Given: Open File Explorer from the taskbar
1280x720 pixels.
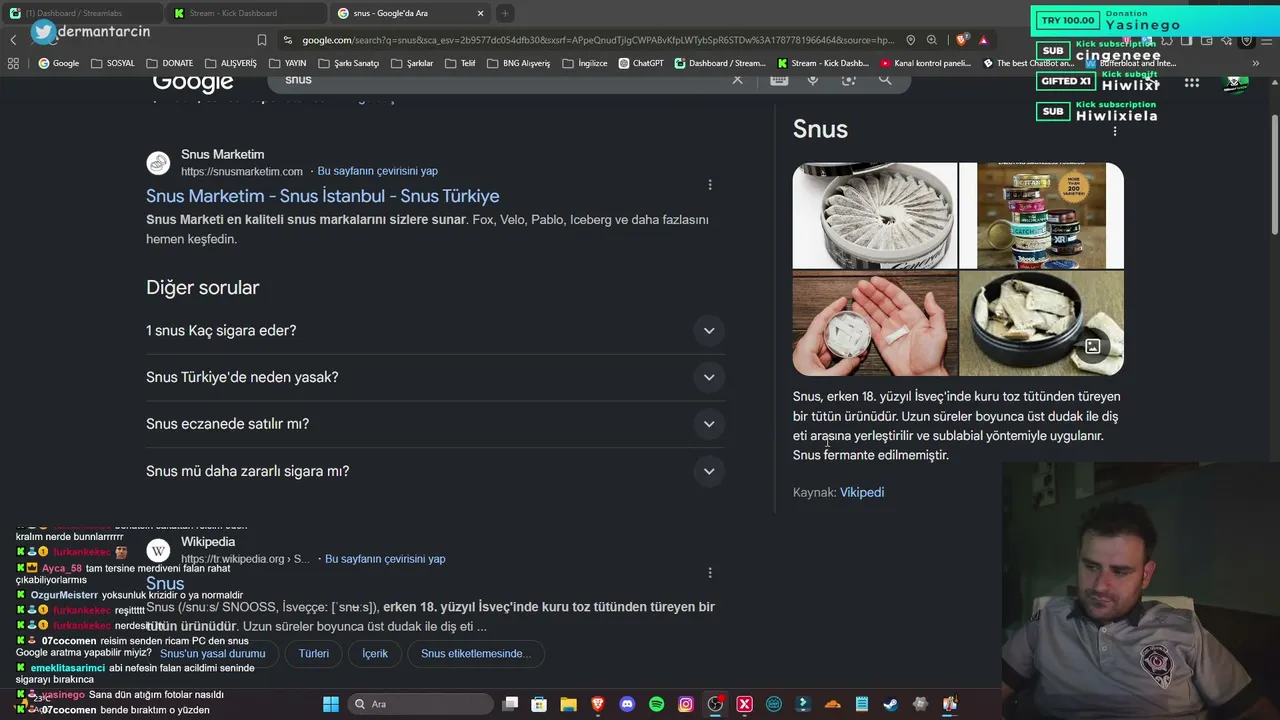Looking at the screenshot, I should click(568, 704).
